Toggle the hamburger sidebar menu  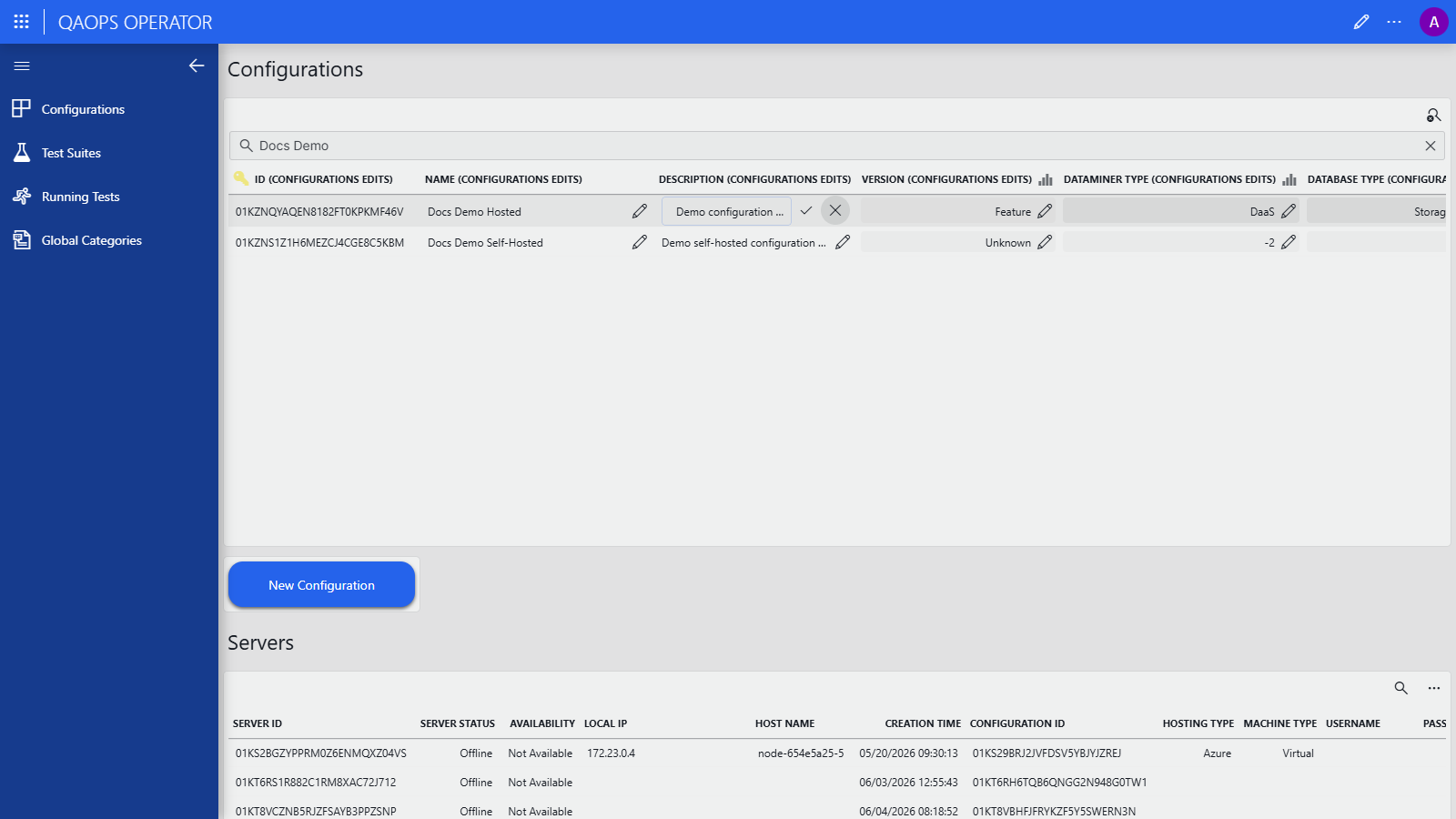click(22, 66)
